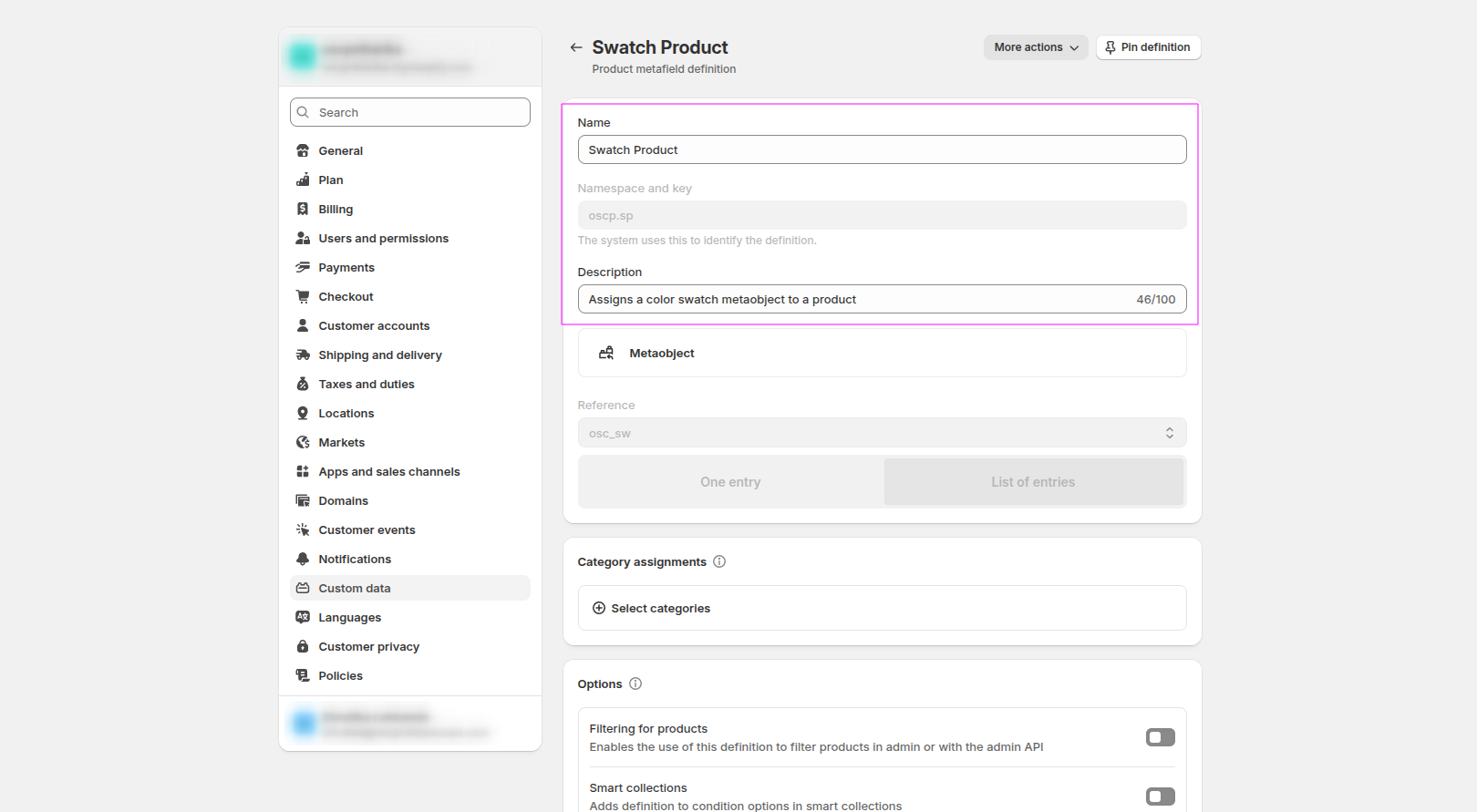This screenshot has height=812, width=1477.
Task: Open Languages settings
Action: pyautogui.click(x=410, y=617)
